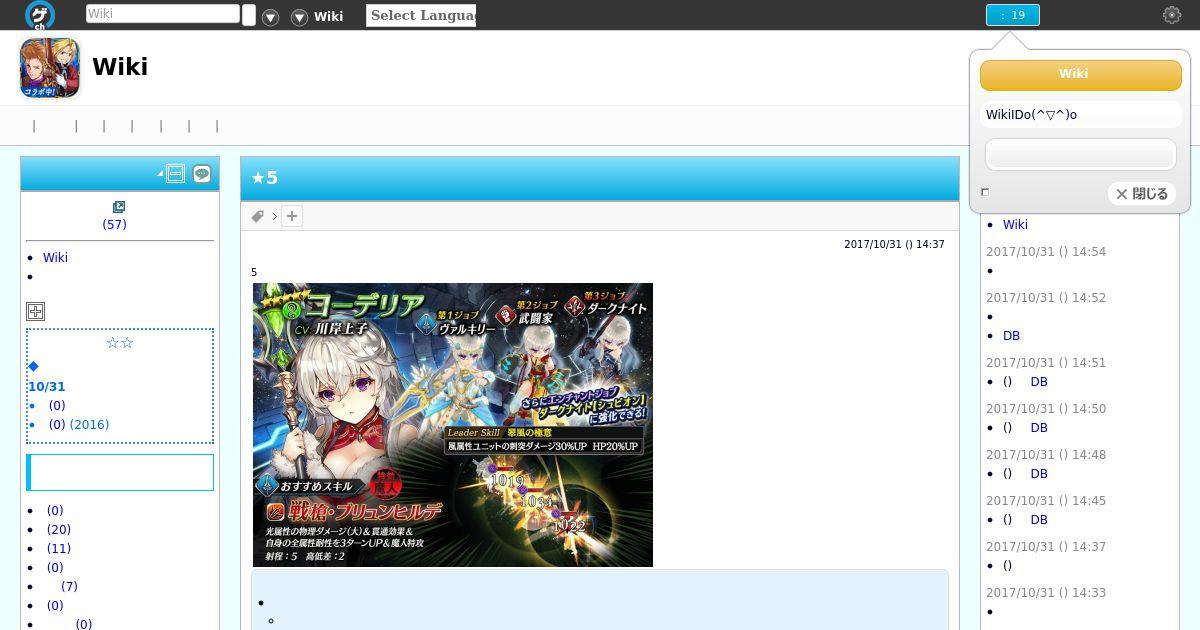Open the (57) link in sidebar

tap(114, 224)
